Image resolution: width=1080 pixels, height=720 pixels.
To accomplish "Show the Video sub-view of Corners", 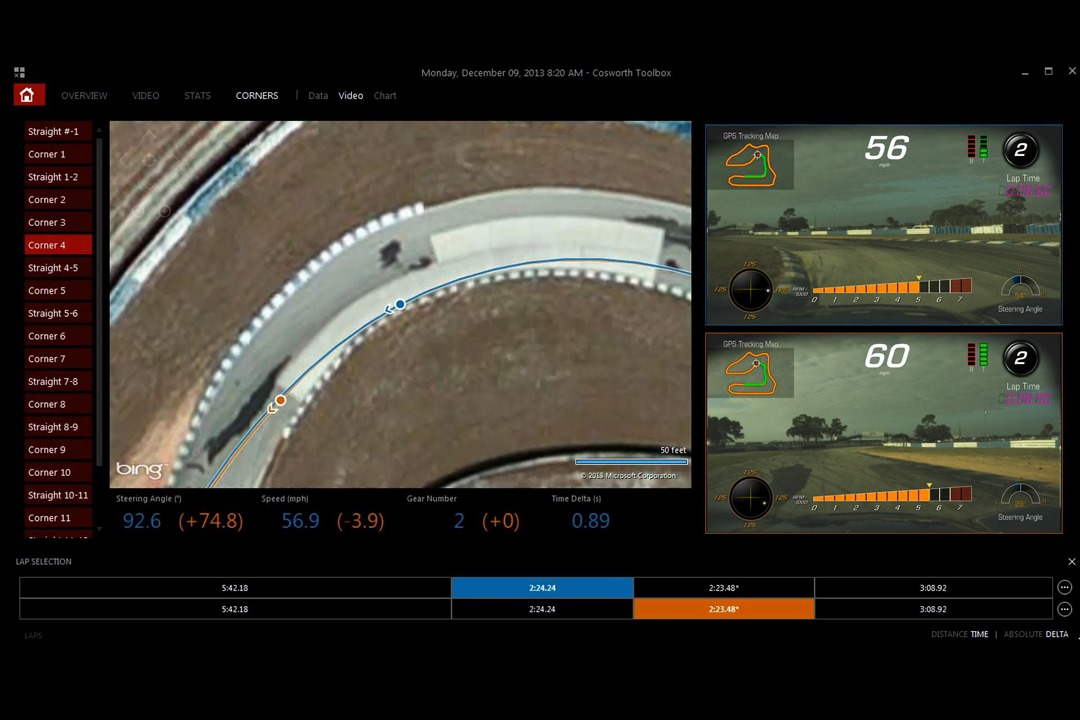I will 351,96.
